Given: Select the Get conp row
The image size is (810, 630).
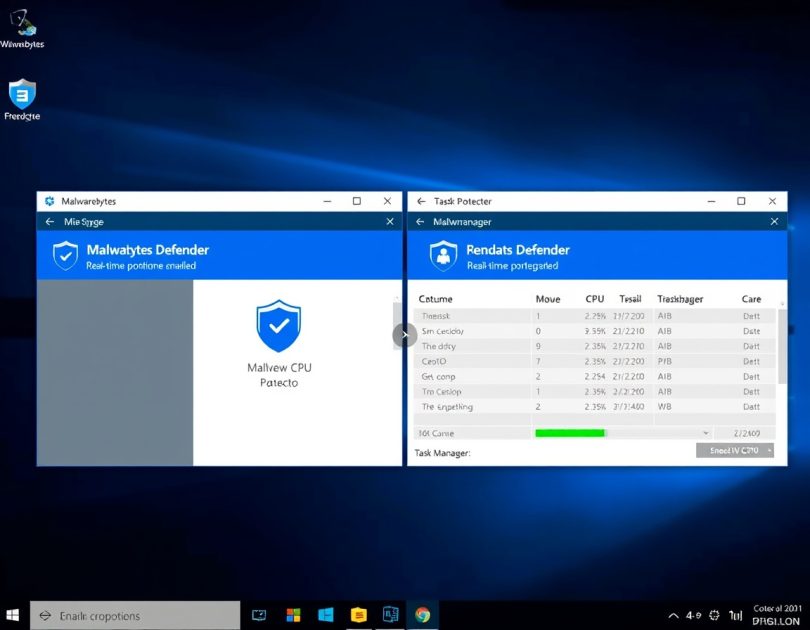Looking at the screenshot, I should point(594,376).
